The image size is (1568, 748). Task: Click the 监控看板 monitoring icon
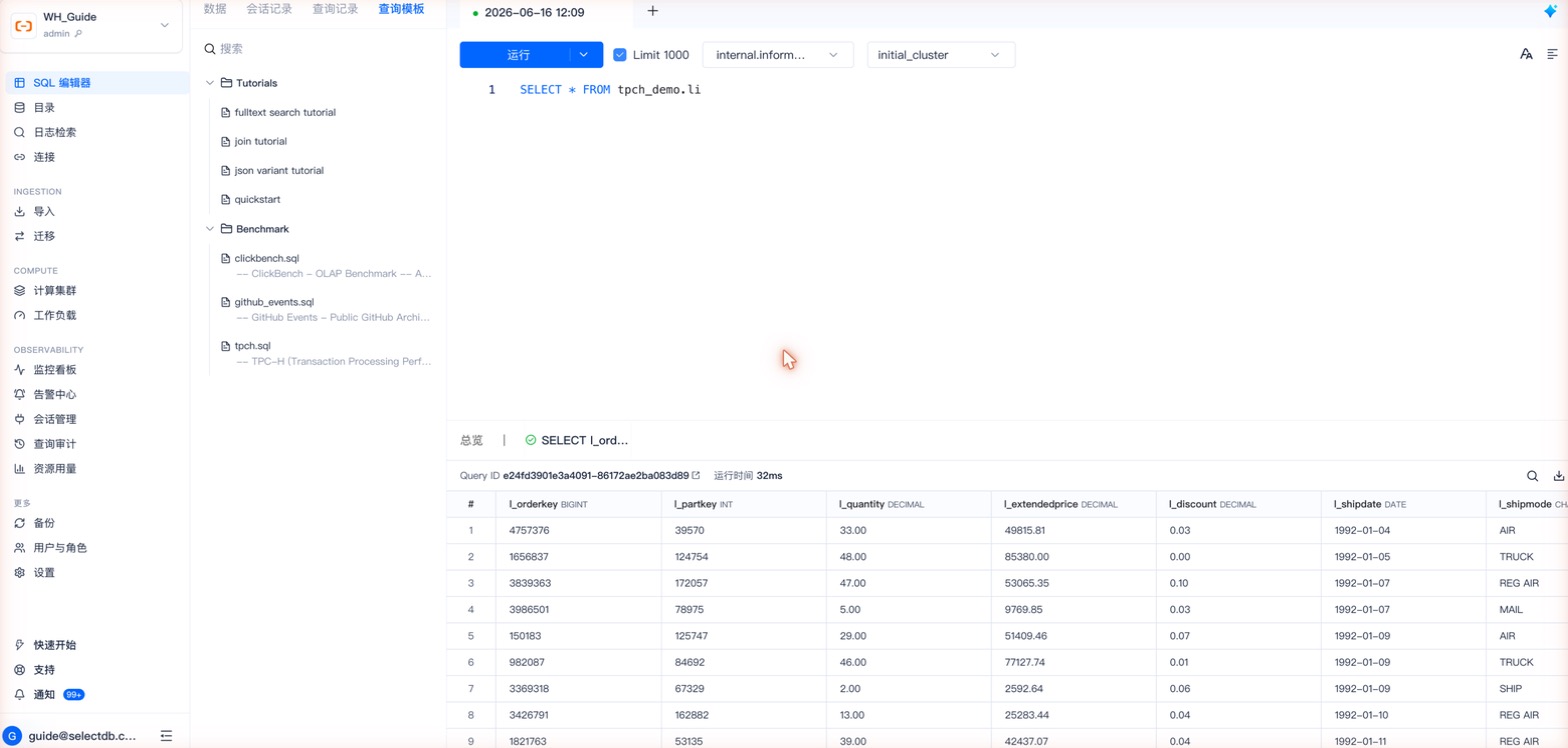19,370
